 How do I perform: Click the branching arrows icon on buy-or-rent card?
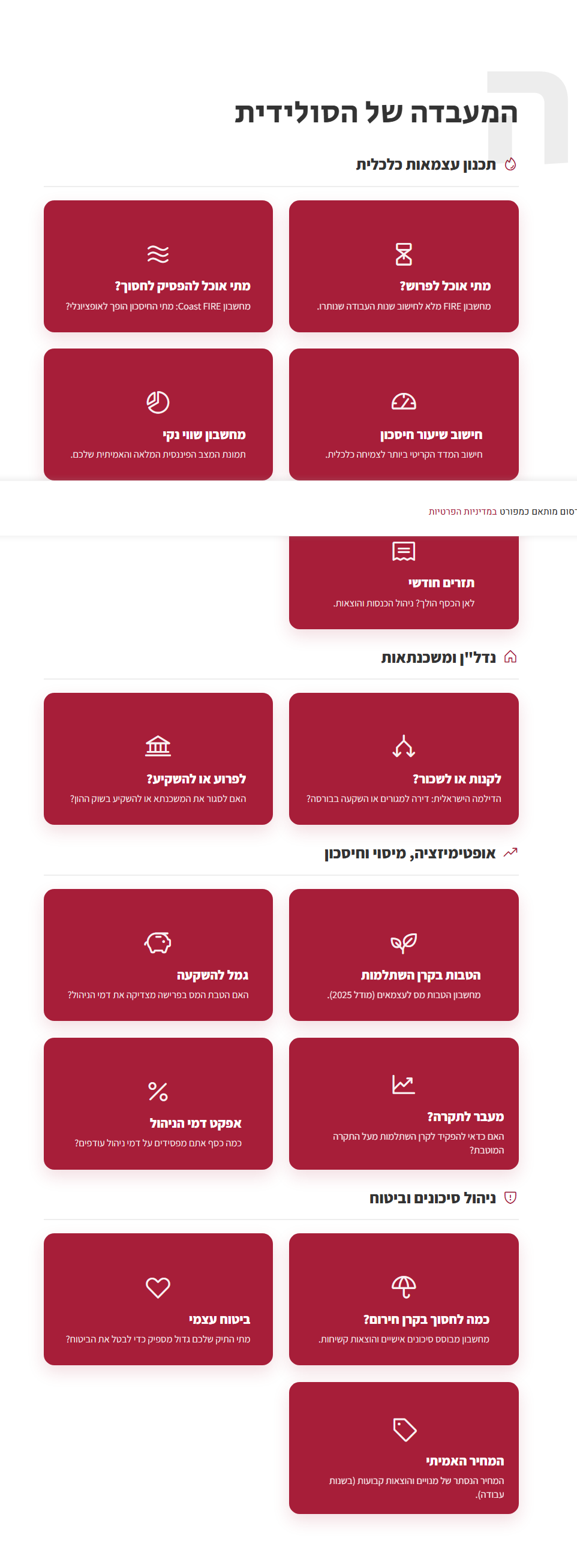[x=404, y=746]
